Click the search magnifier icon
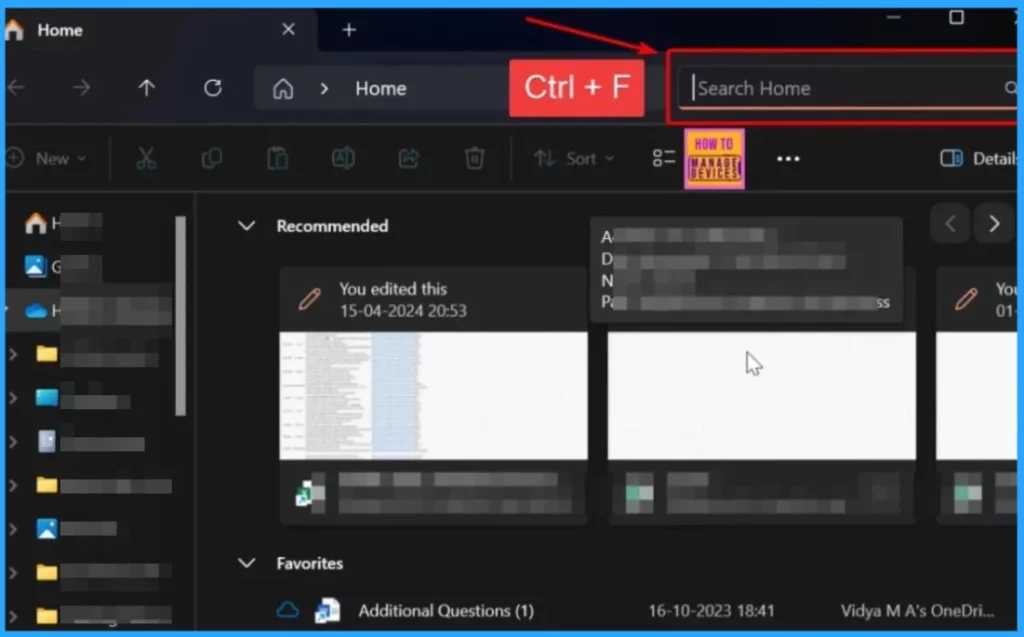 coord(1010,88)
